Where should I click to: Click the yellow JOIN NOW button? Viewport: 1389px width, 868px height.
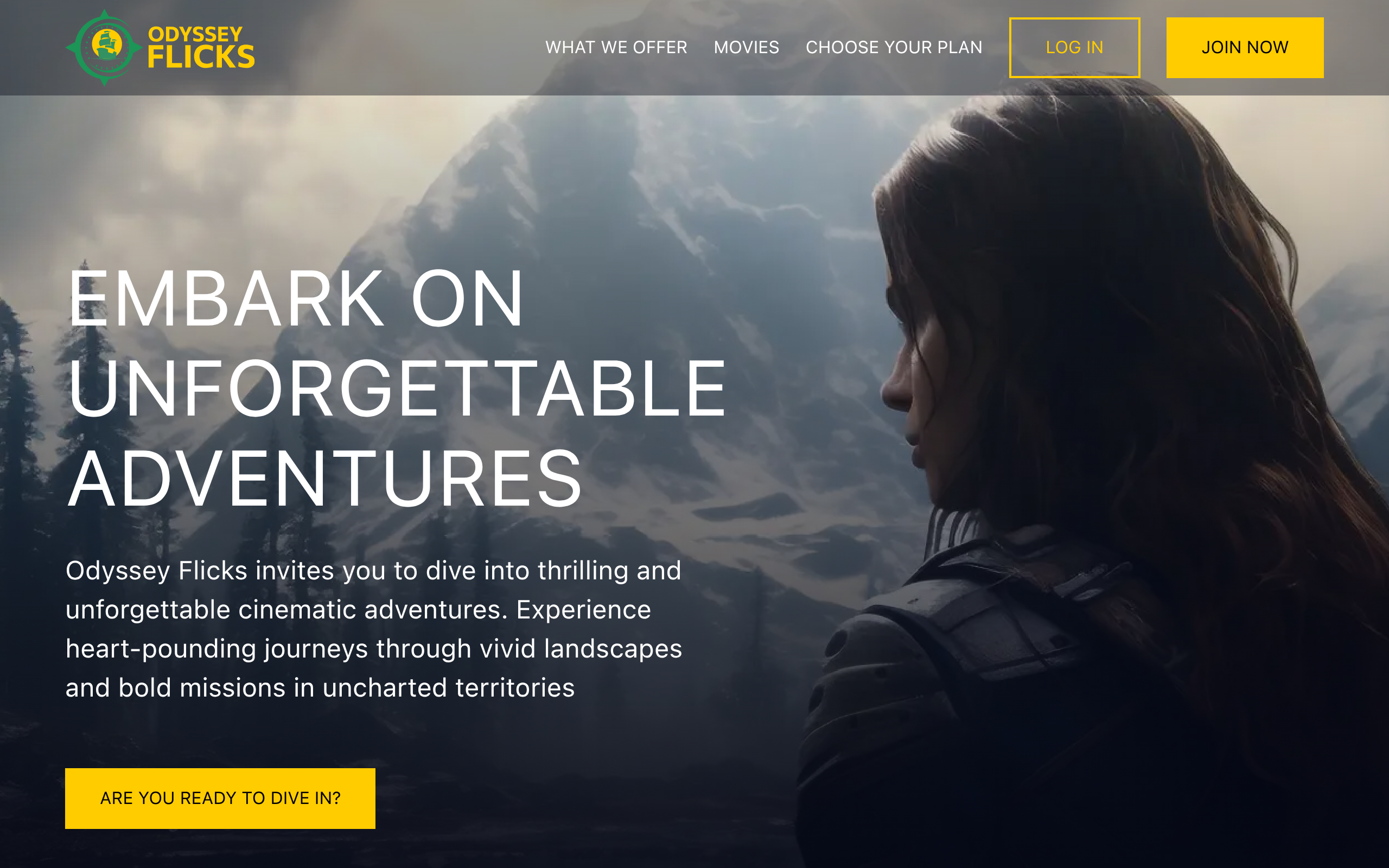[x=1245, y=48]
